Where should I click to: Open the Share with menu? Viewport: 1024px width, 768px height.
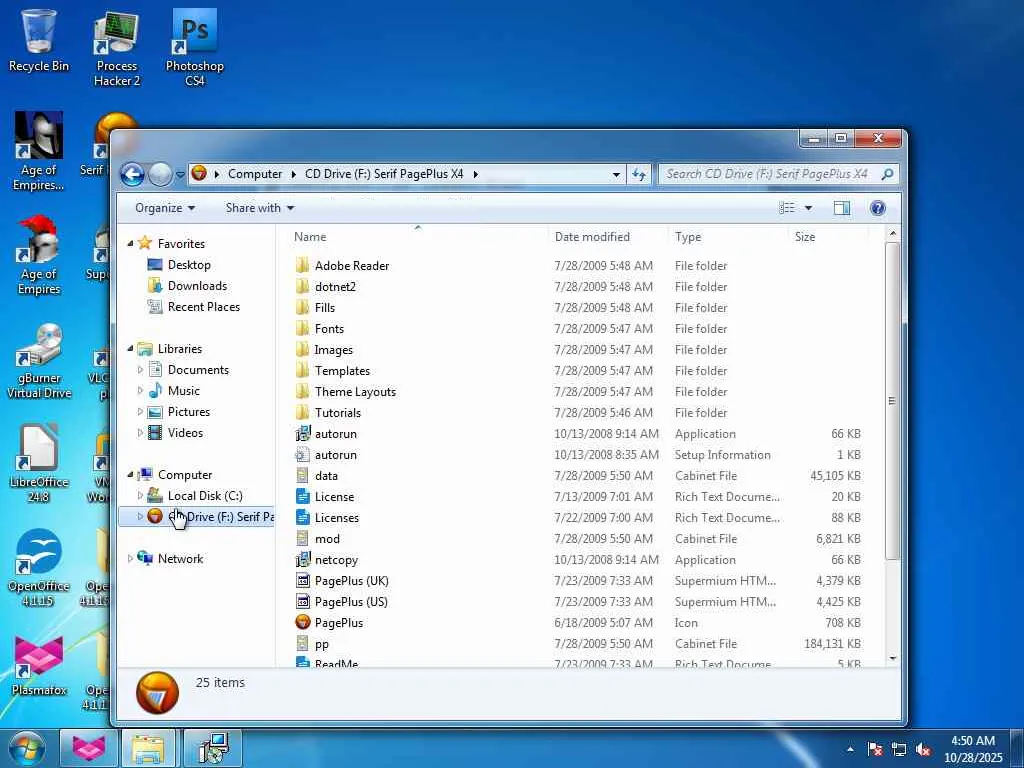[x=259, y=208]
